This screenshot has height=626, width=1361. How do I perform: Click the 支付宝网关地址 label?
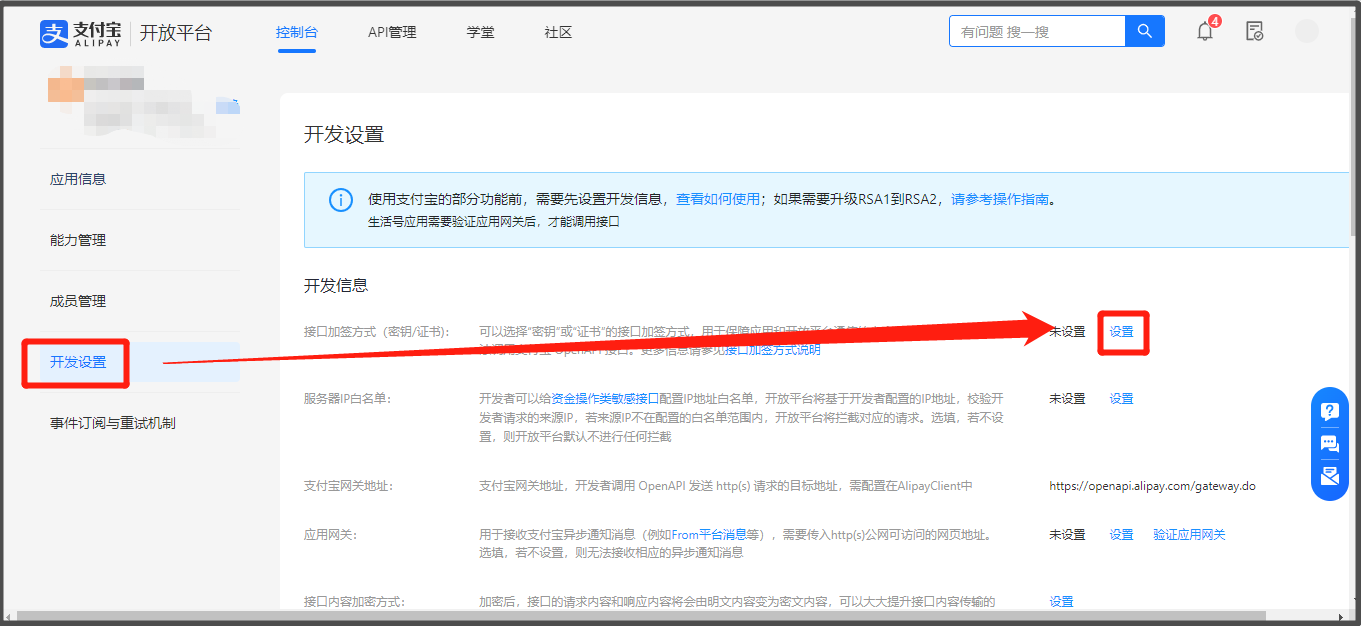click(348, 486)
